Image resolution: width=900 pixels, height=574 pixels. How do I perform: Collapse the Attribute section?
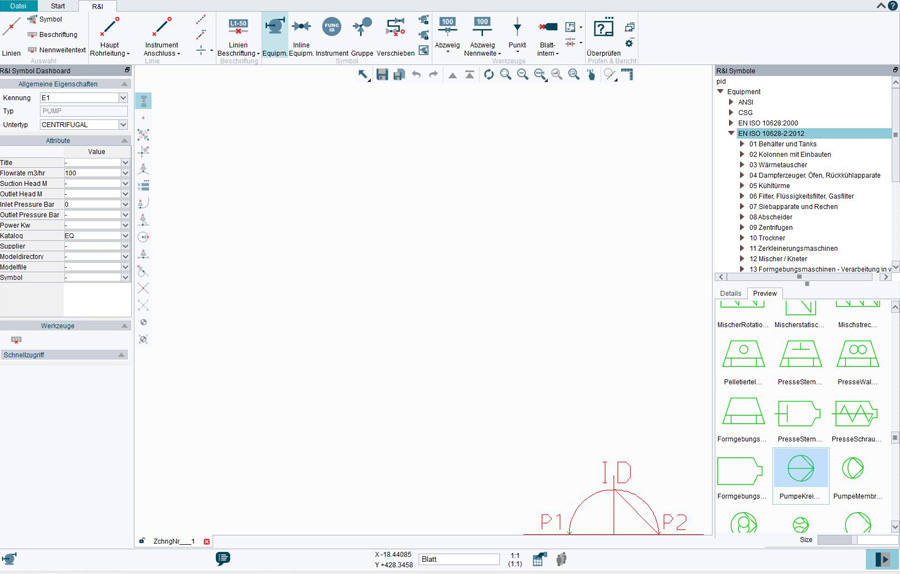click(x=125, y=141)
